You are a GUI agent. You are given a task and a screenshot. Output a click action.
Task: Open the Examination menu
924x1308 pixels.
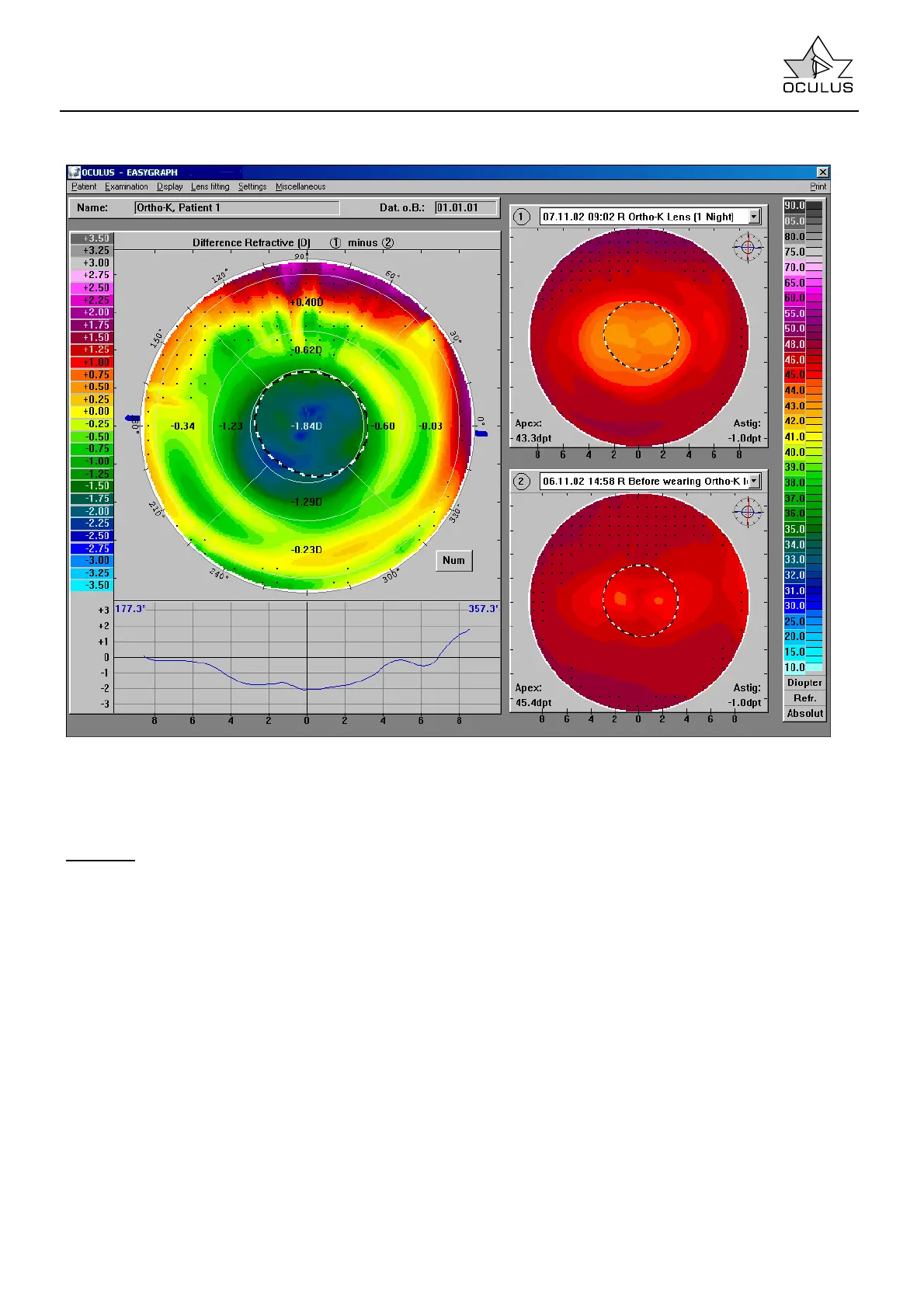tap(127, 186)
